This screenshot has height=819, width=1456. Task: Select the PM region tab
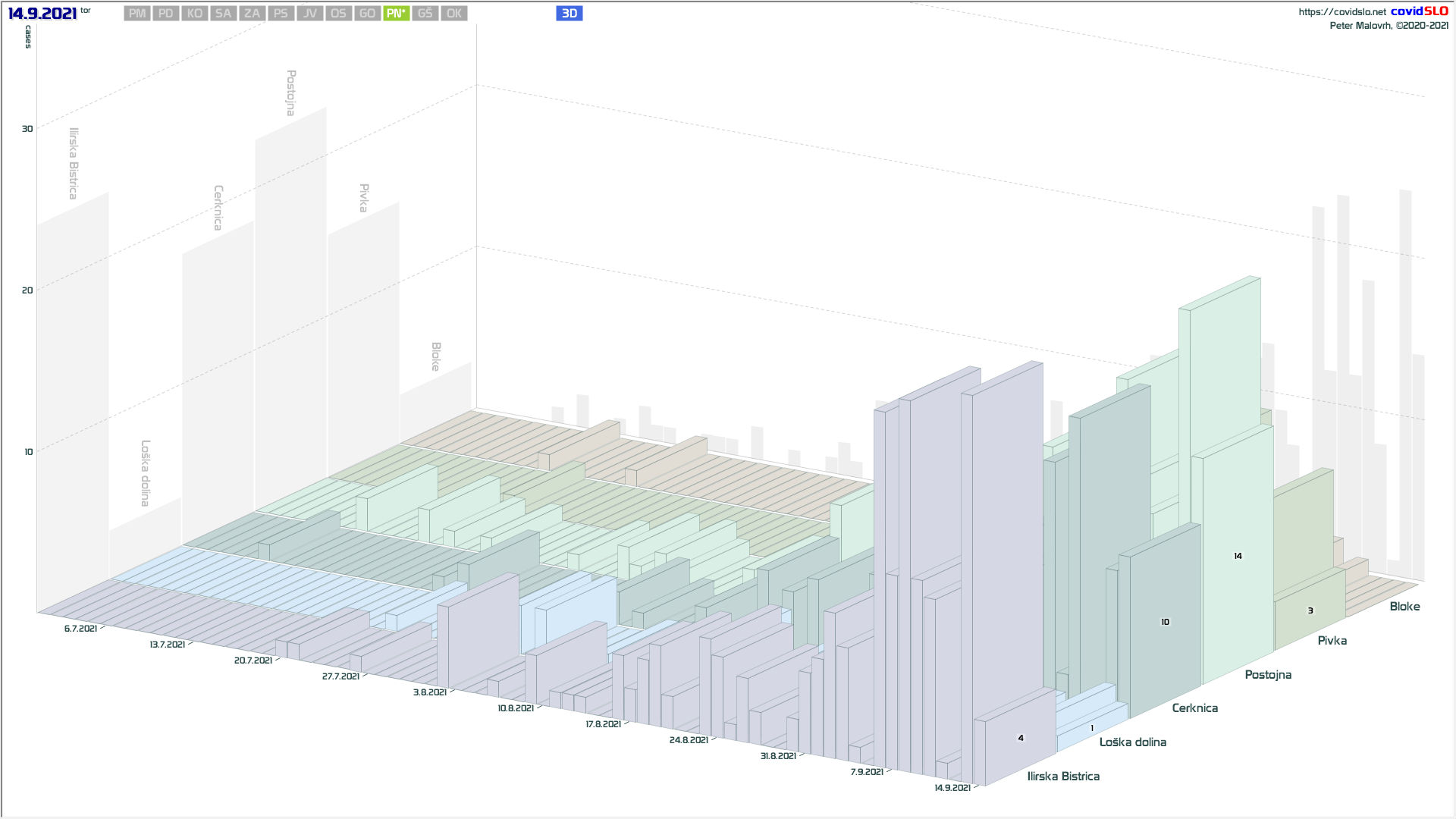tap(136, 14)
